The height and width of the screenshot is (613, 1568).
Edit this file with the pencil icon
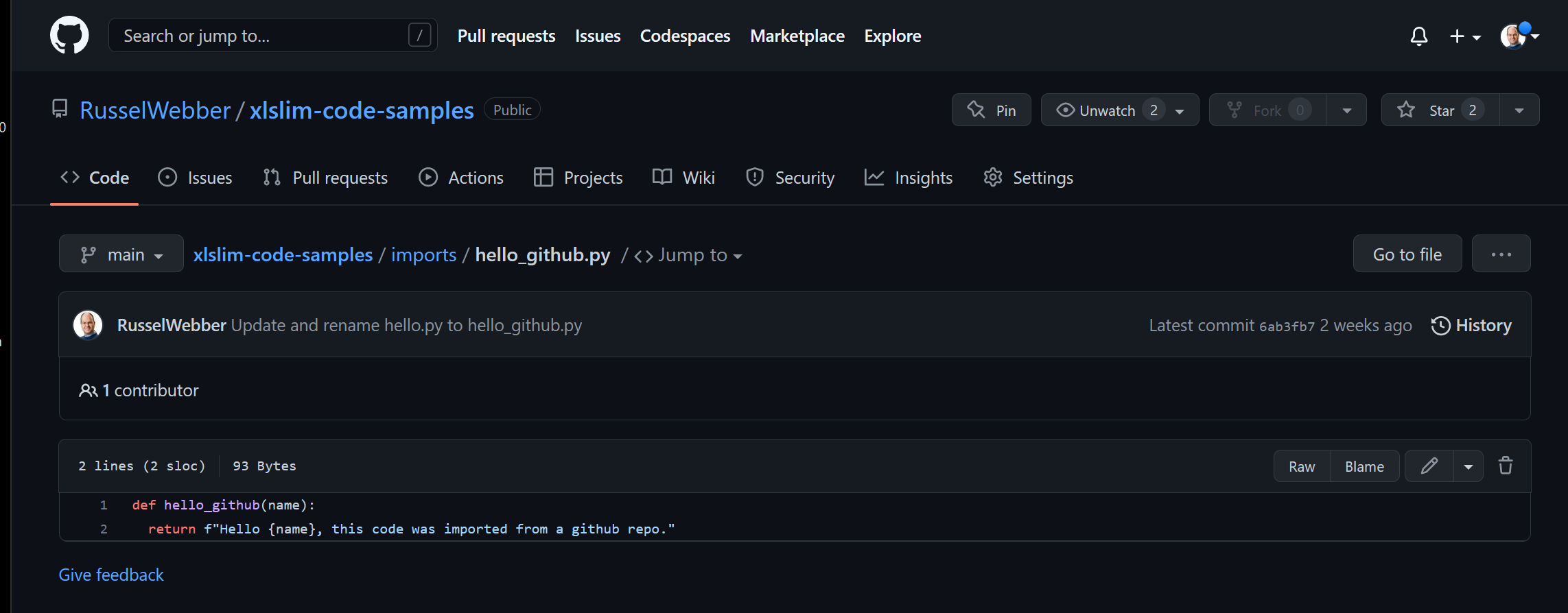pos(1429,466)
